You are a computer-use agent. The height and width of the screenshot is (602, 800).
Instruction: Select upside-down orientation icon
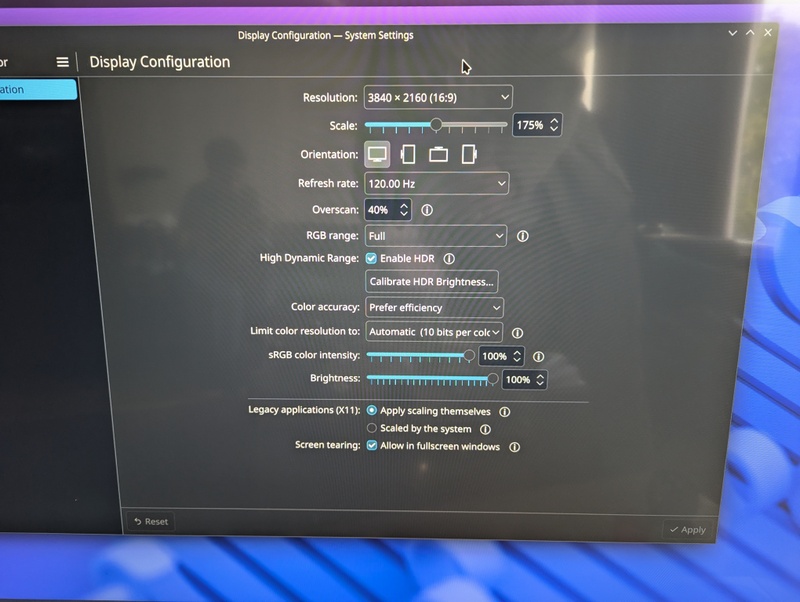438,154
